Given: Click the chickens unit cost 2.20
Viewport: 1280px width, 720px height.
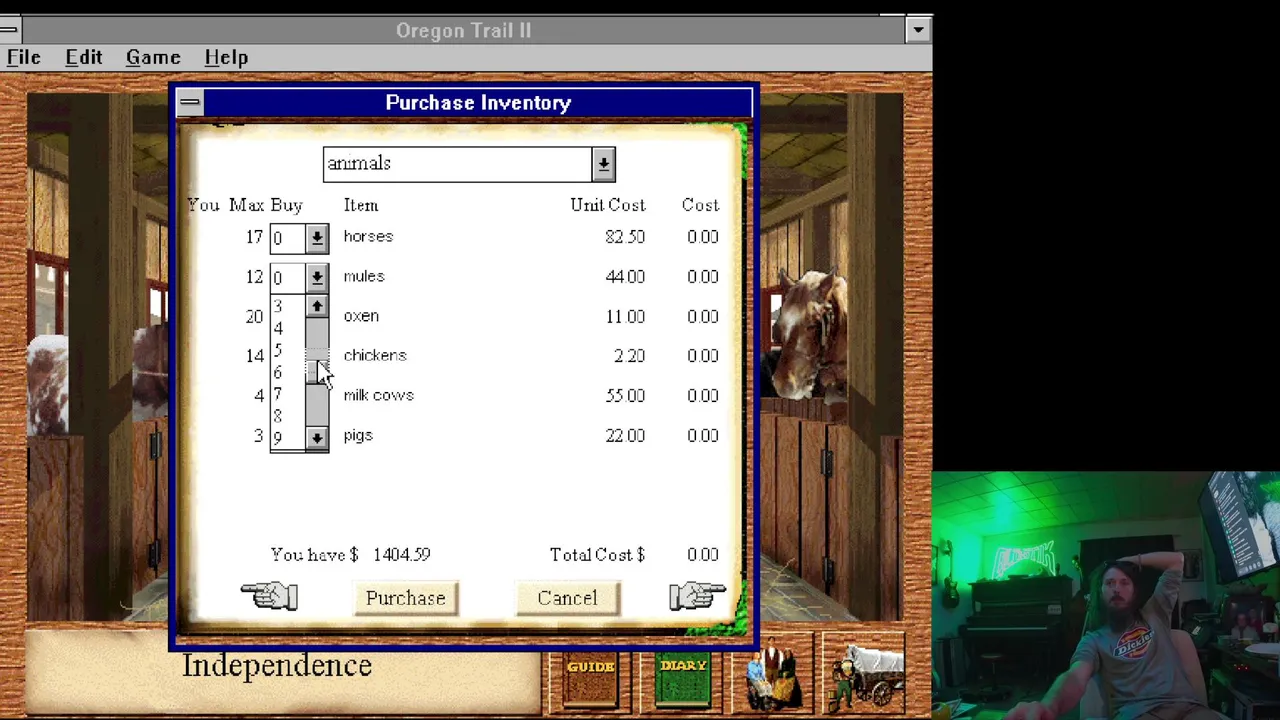Looking at the screenshot, I should coord(629,356).
